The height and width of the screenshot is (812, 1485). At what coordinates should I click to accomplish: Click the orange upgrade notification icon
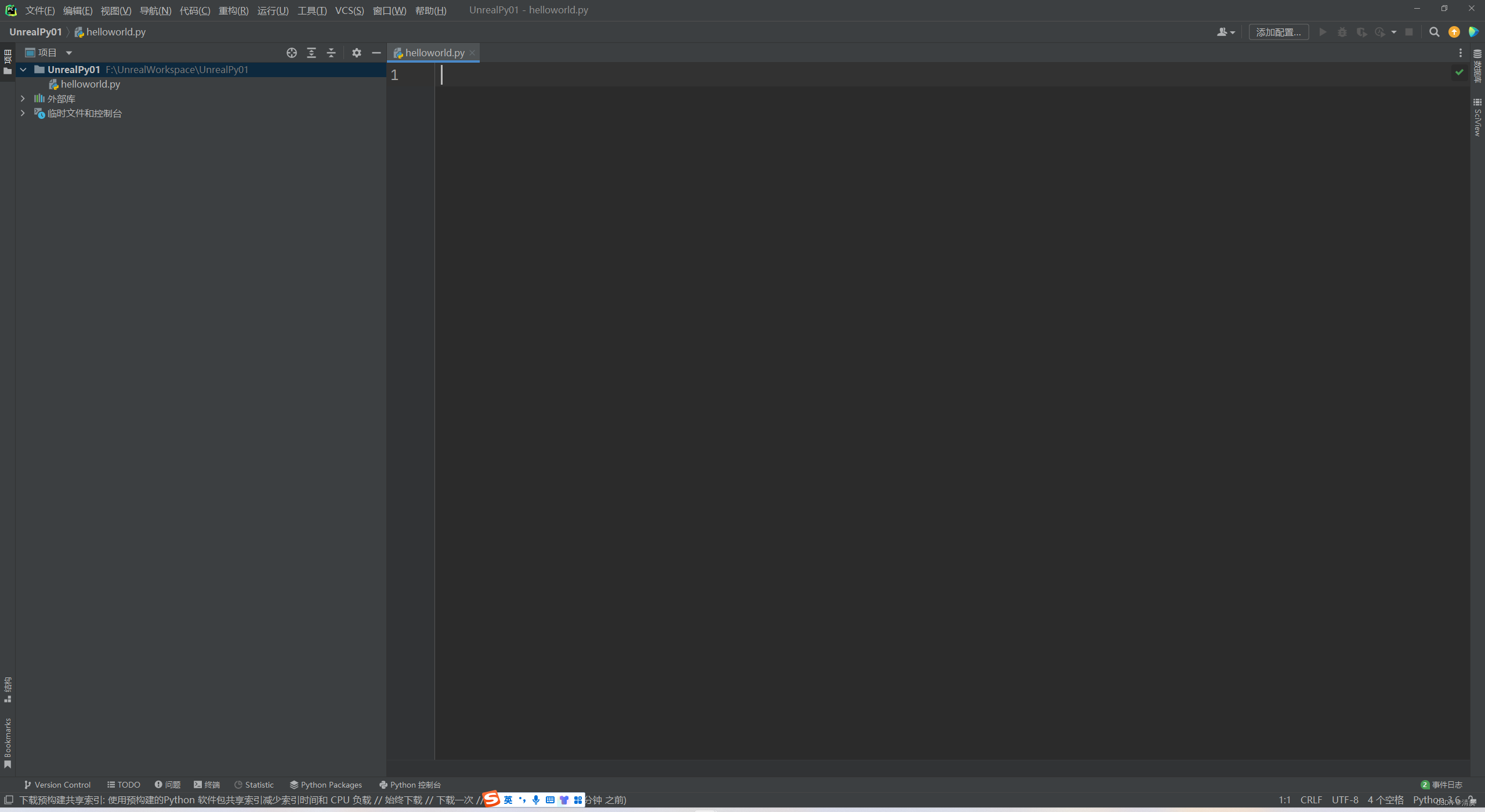(x=1454, y=32)
